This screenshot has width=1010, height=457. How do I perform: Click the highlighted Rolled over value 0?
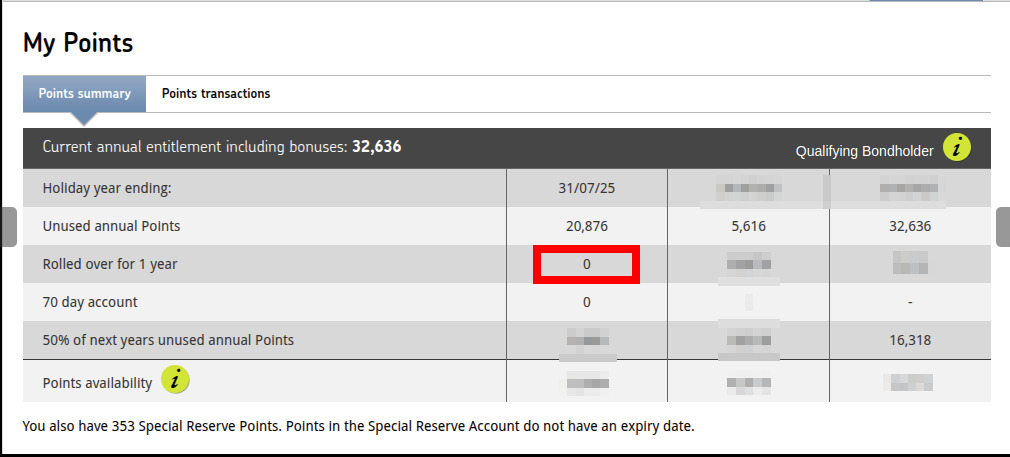point(587,264)
